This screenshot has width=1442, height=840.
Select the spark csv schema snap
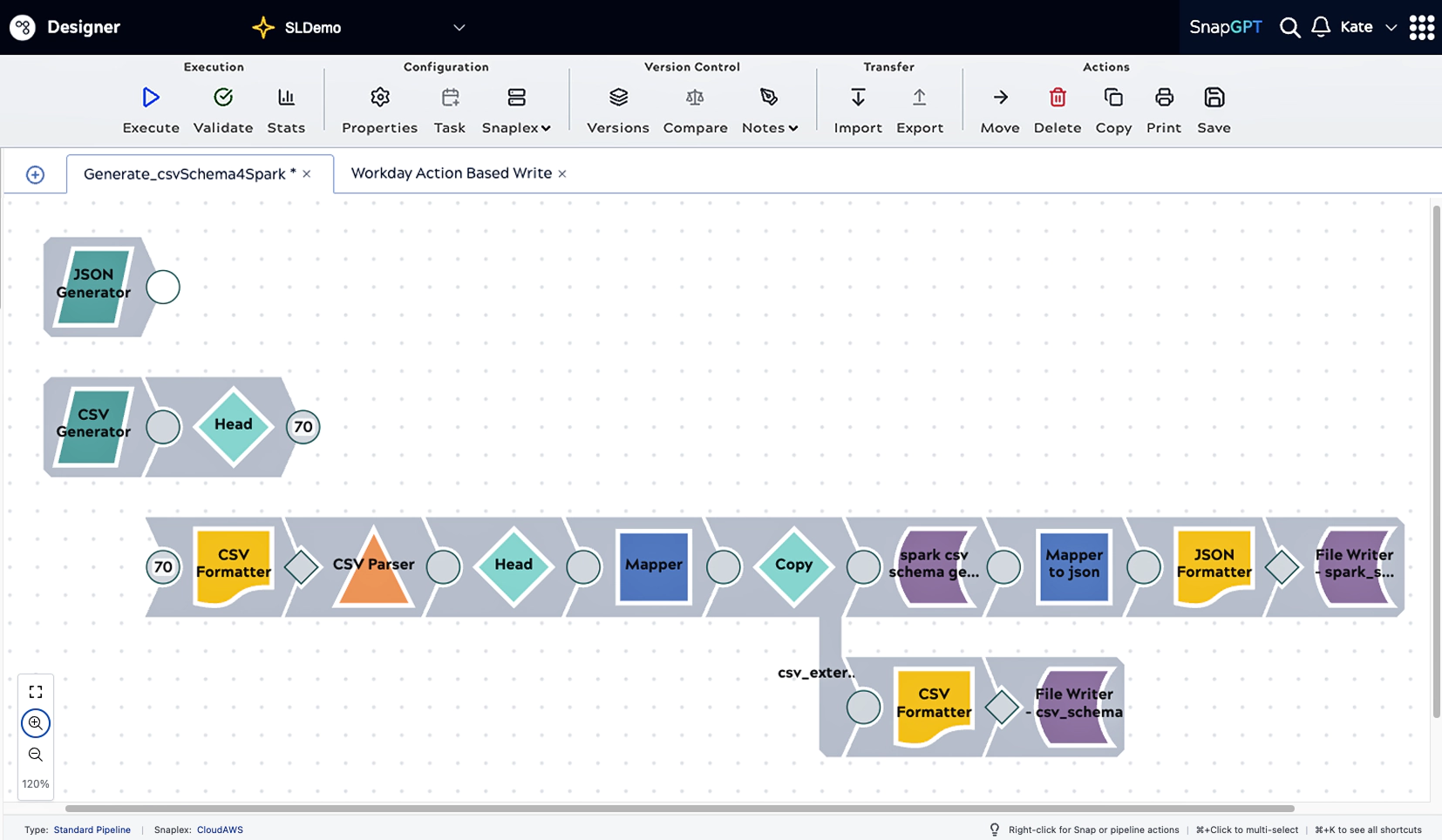(x=934, y=566)
